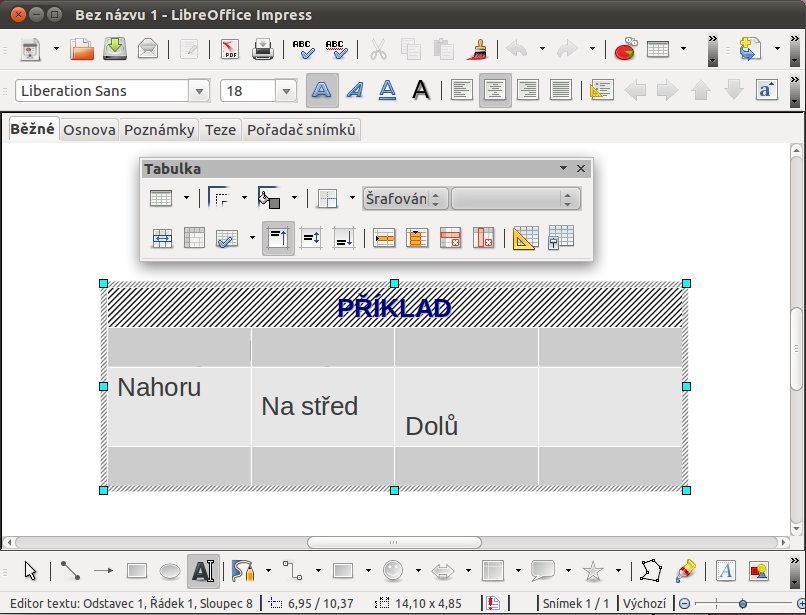The height and width of the screenshot is (615, 806).
Task: Export directly as PDF
Action: pos(230,49)
